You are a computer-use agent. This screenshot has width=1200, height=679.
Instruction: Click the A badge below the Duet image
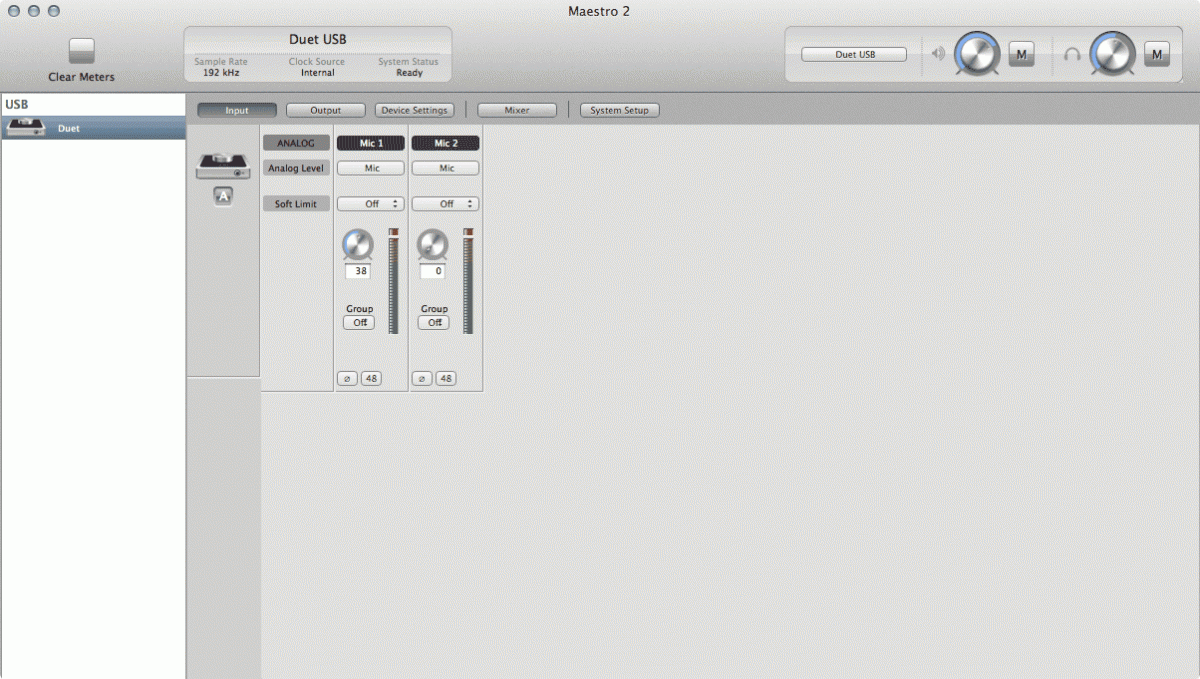coord(223,197)
